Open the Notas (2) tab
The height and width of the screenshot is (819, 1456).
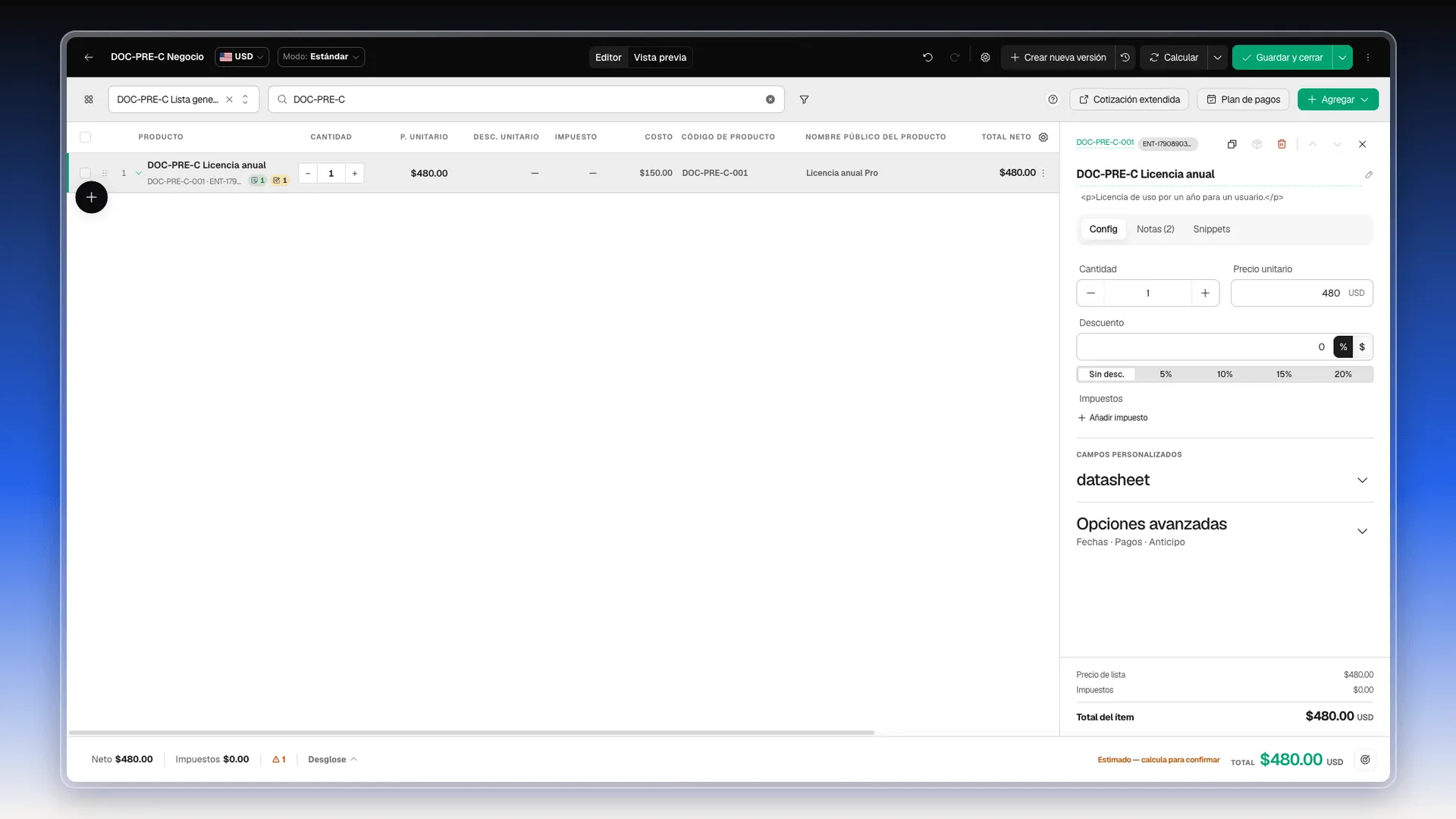coord(1155,229)
